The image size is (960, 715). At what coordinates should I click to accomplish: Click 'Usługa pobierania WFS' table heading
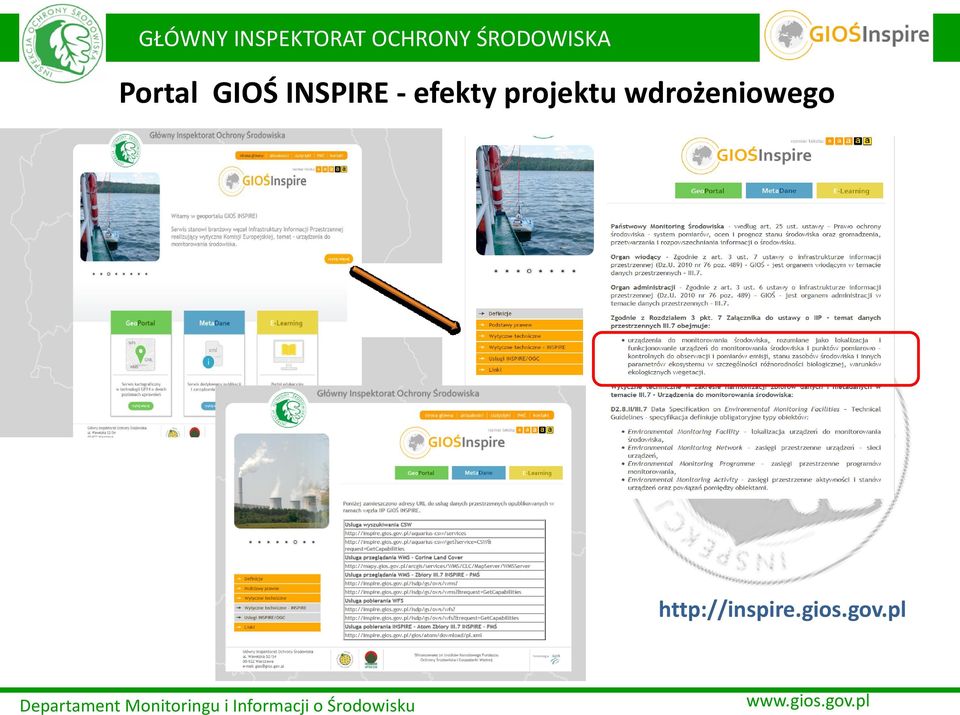click(x=375, y=601)
